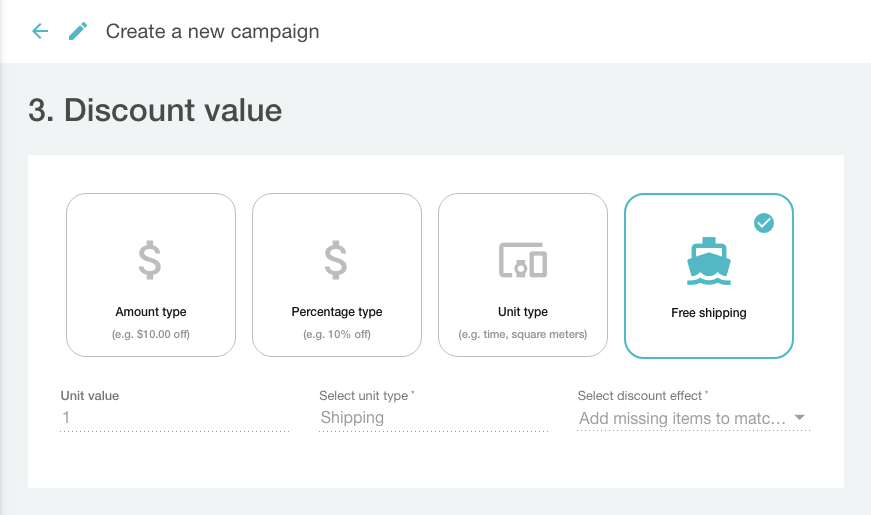871x515 pixels.
Task: Click the '$10.00 off' example text
Action: click(151, 334)
